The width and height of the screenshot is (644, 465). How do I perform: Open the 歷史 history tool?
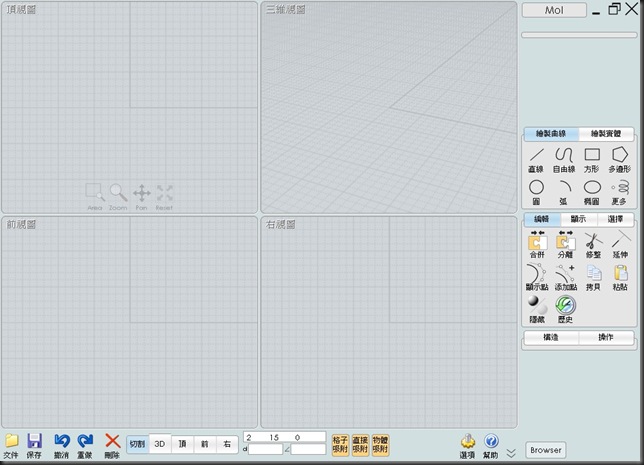tap(565, 309)
